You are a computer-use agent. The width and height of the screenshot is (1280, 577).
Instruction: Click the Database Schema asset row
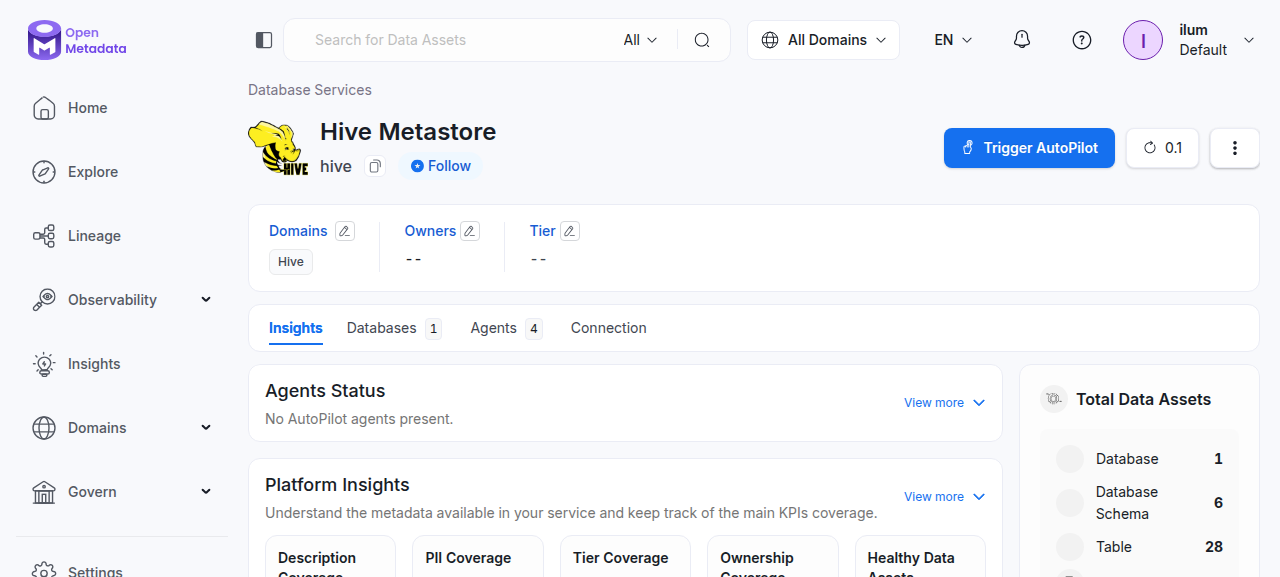pos(1139,503)
